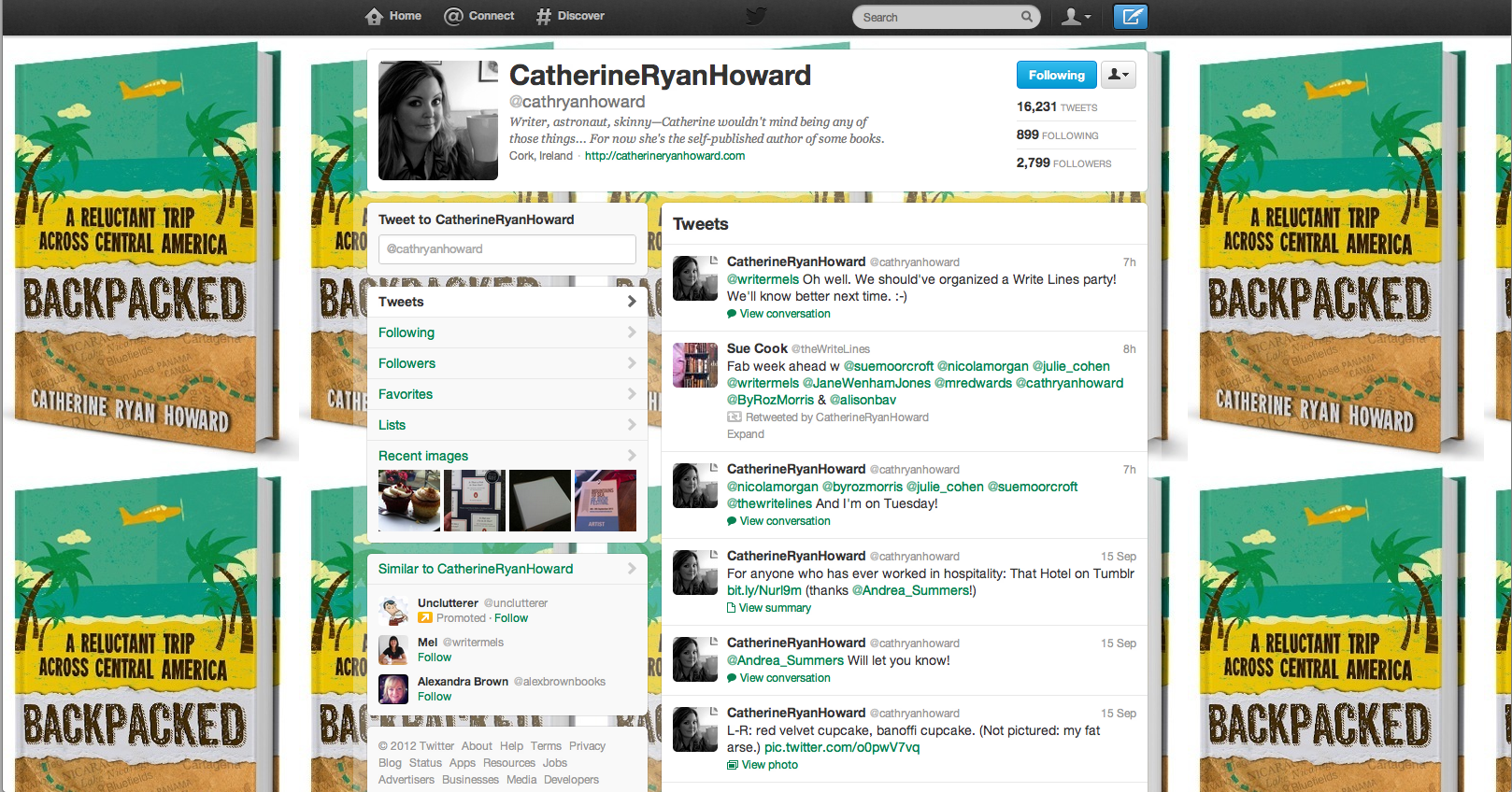Open the user actions dropdown beside Following
This screenshot has height=792, width=1512.
[x=1119, y=75]
